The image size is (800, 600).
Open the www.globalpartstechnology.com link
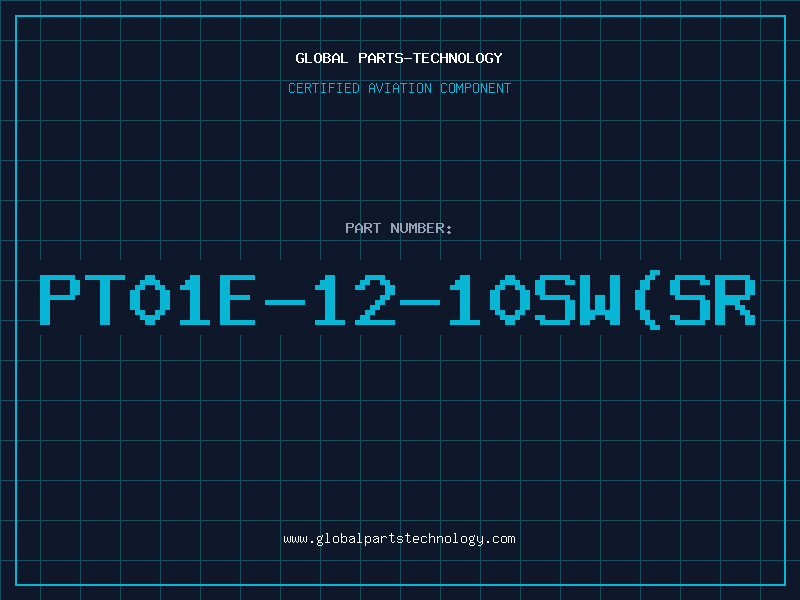tap(399, 539)
